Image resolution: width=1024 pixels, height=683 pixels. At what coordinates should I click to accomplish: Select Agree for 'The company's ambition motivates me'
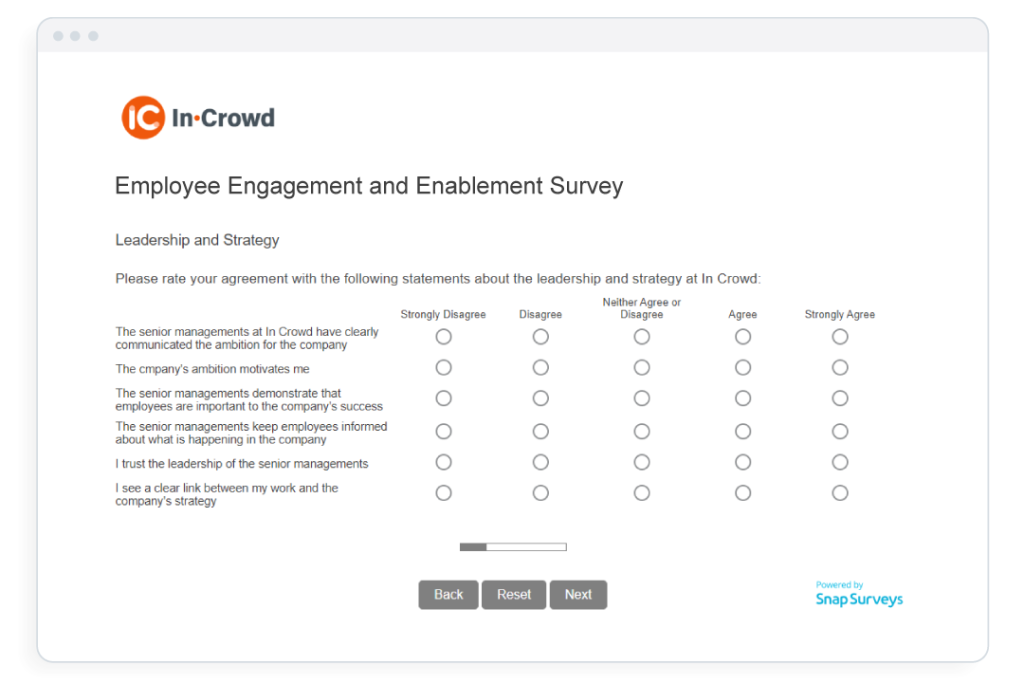[x=742, y=367]
